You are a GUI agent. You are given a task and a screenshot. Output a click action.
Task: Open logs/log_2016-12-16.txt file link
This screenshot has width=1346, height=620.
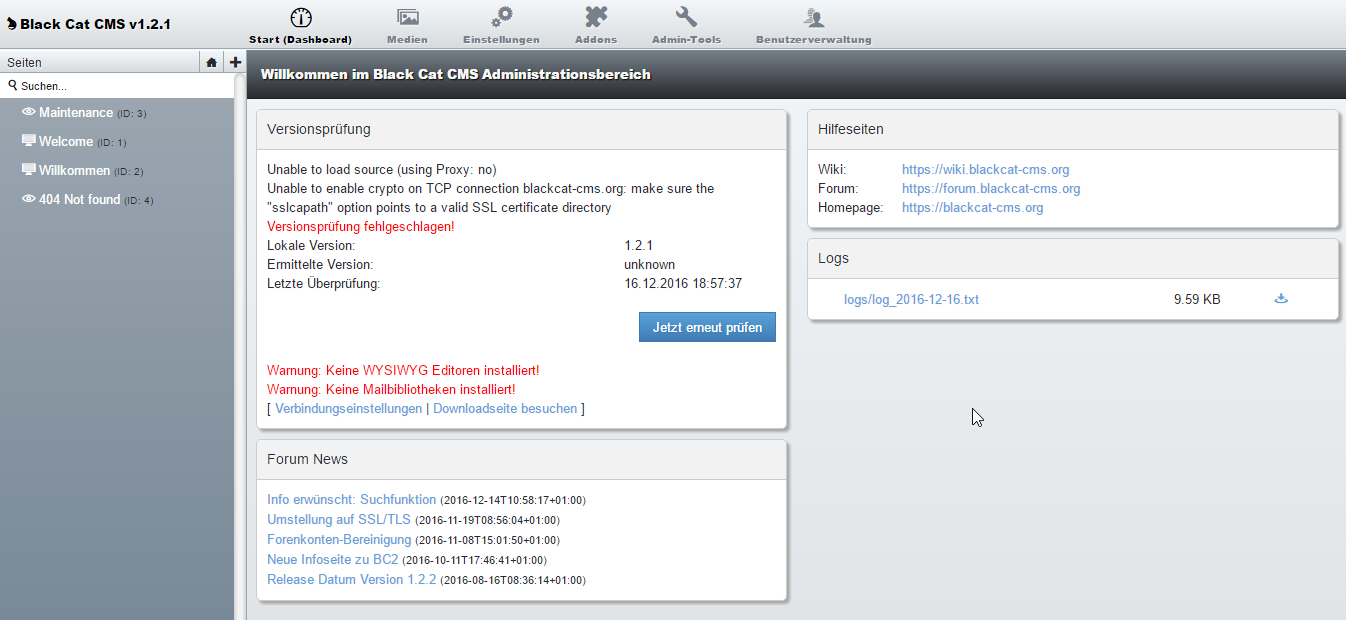(911, 299)
